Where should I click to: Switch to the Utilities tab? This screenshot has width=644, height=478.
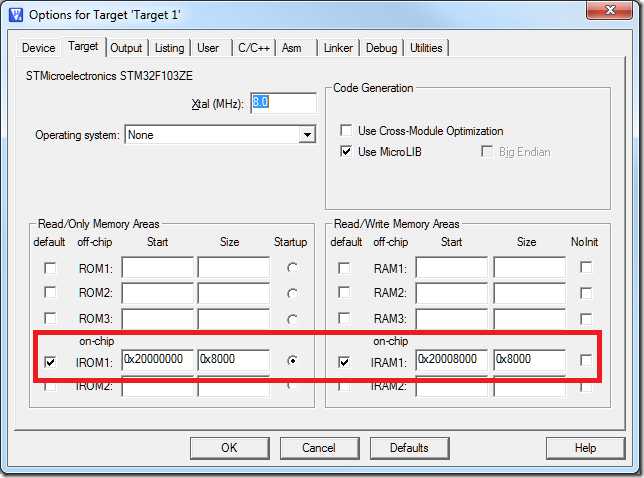pyautogui.click(x=426, y=48)
